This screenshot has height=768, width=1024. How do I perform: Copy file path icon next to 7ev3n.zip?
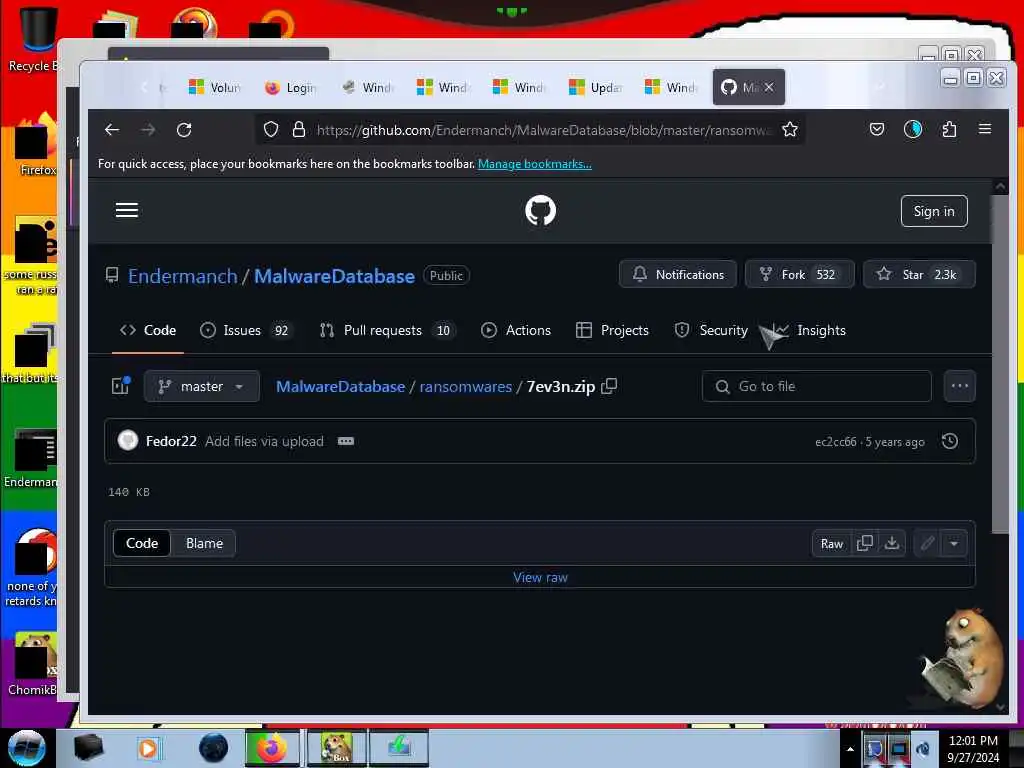(609, 387)
